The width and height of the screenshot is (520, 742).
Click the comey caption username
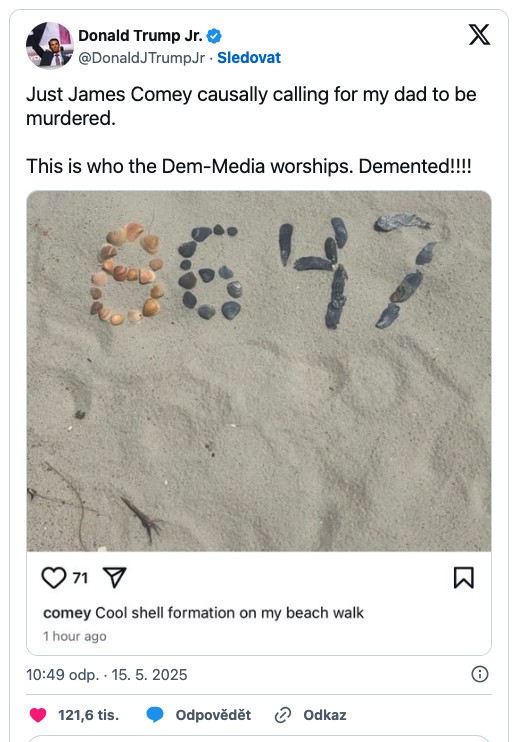pos(67,613)
